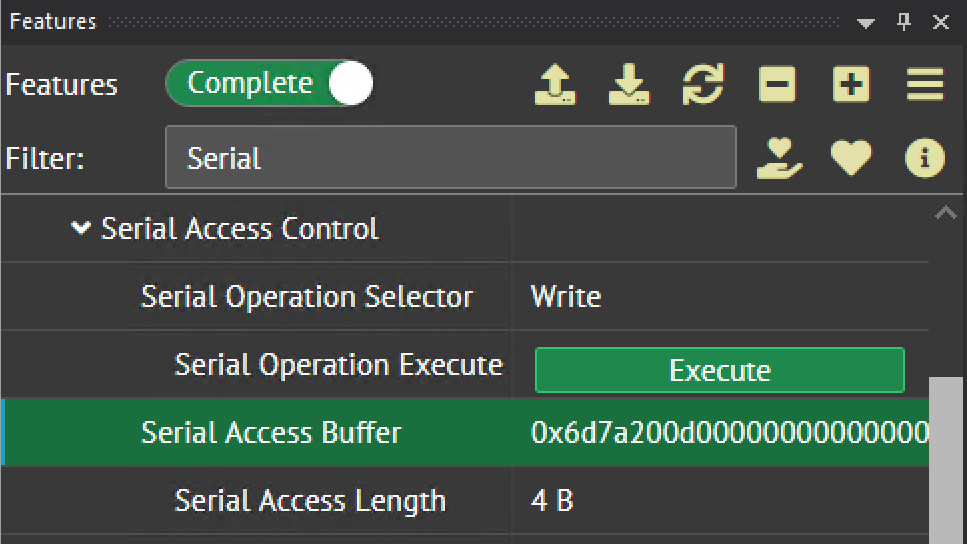Click the refresh features icon
Image resolution: width=967 pixels, height=544 pixels.
703,86
